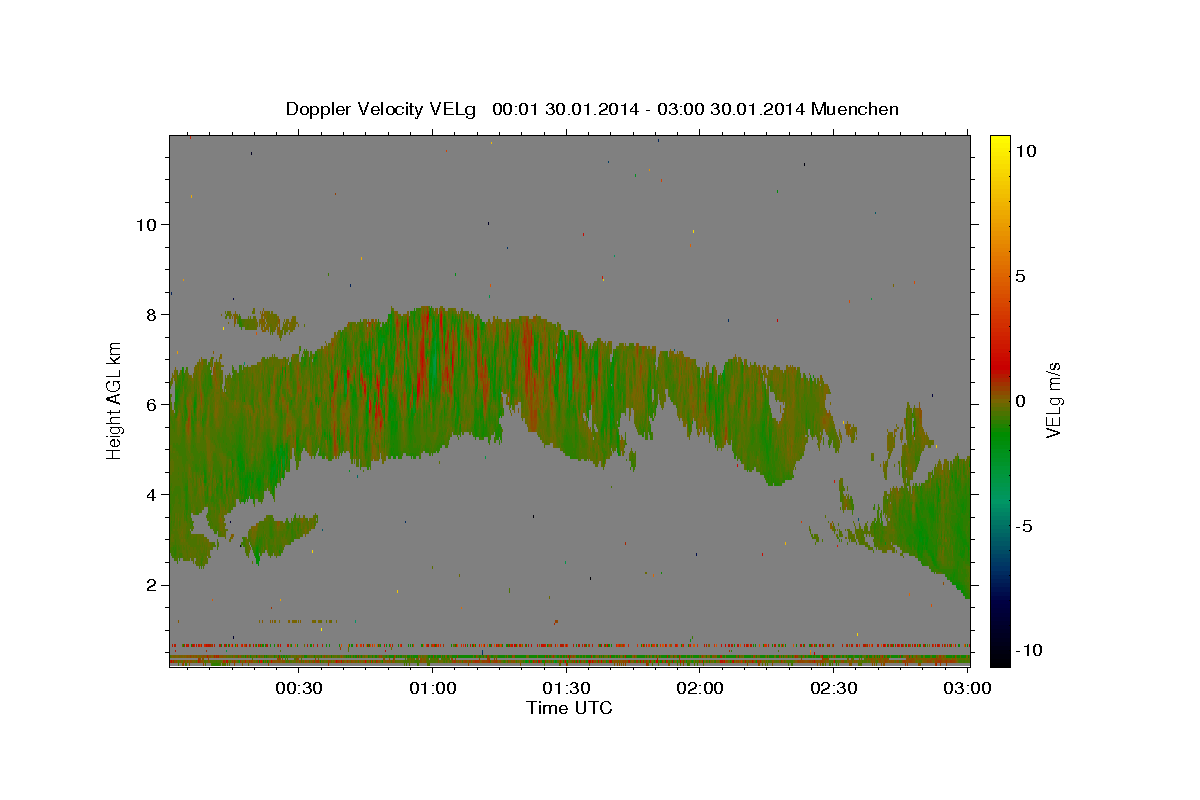Screen dimensions: 1200x800
Task: Click the '01:30' time axis label
Action: pyautogui.click(x=567, y=688)
